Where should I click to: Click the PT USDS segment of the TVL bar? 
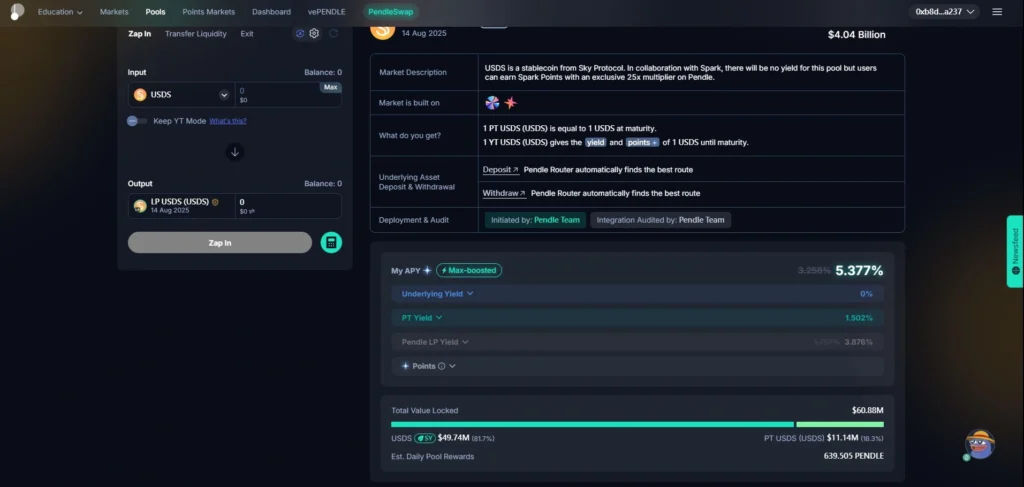tap(840, 424)
